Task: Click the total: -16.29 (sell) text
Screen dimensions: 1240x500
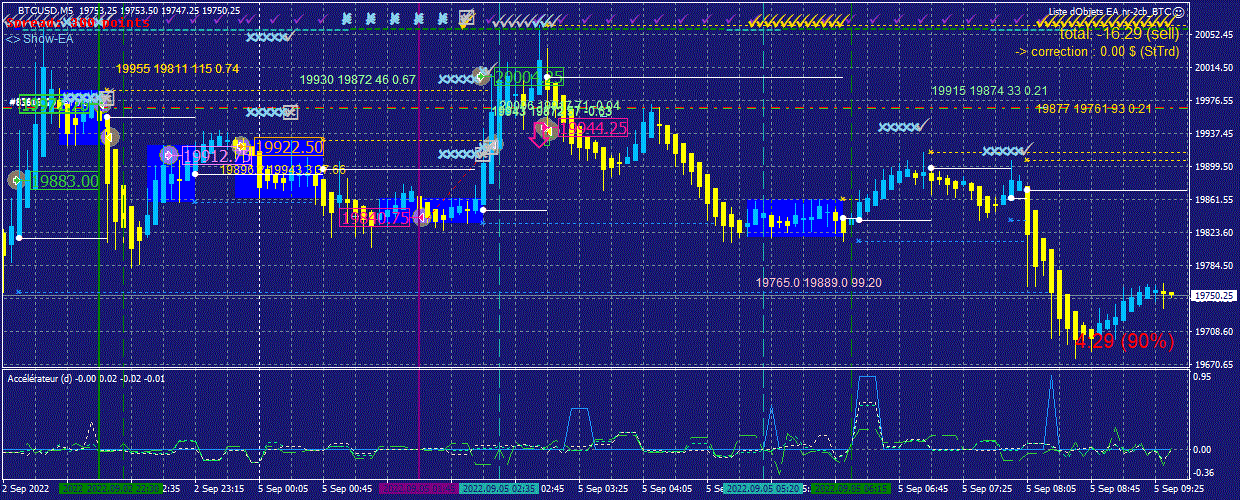Action: coord(1120,33)
